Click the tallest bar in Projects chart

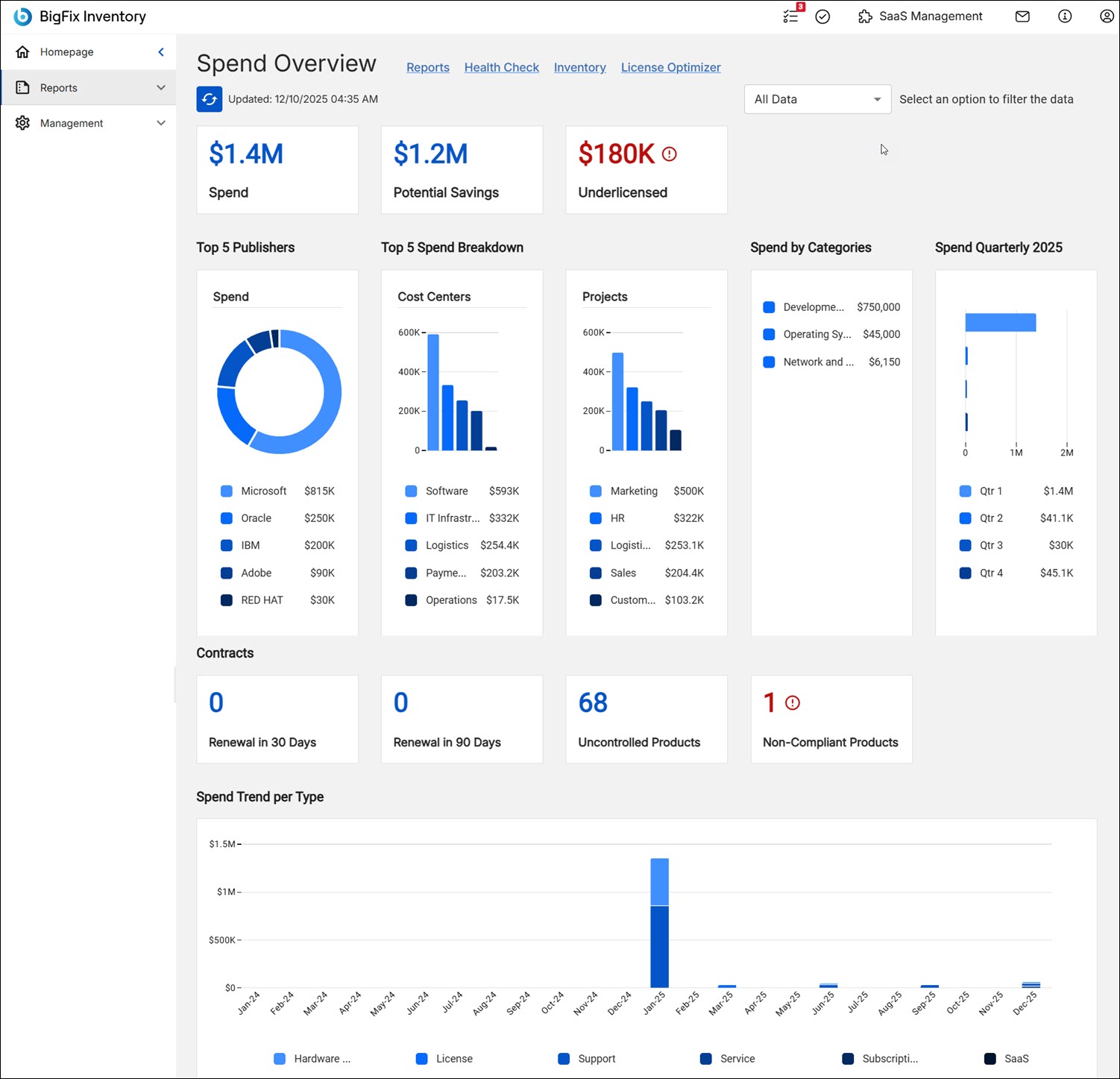point(617,401)
